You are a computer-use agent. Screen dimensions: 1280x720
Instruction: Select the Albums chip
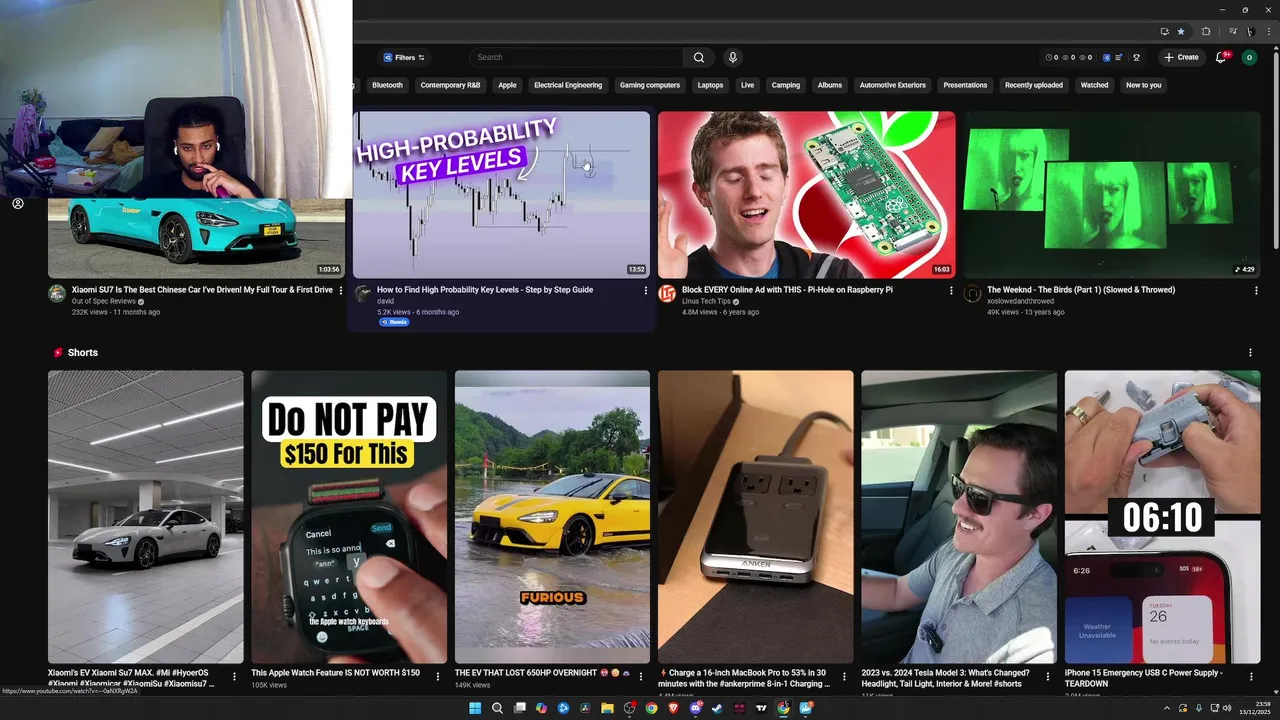[x=830, y=85]
